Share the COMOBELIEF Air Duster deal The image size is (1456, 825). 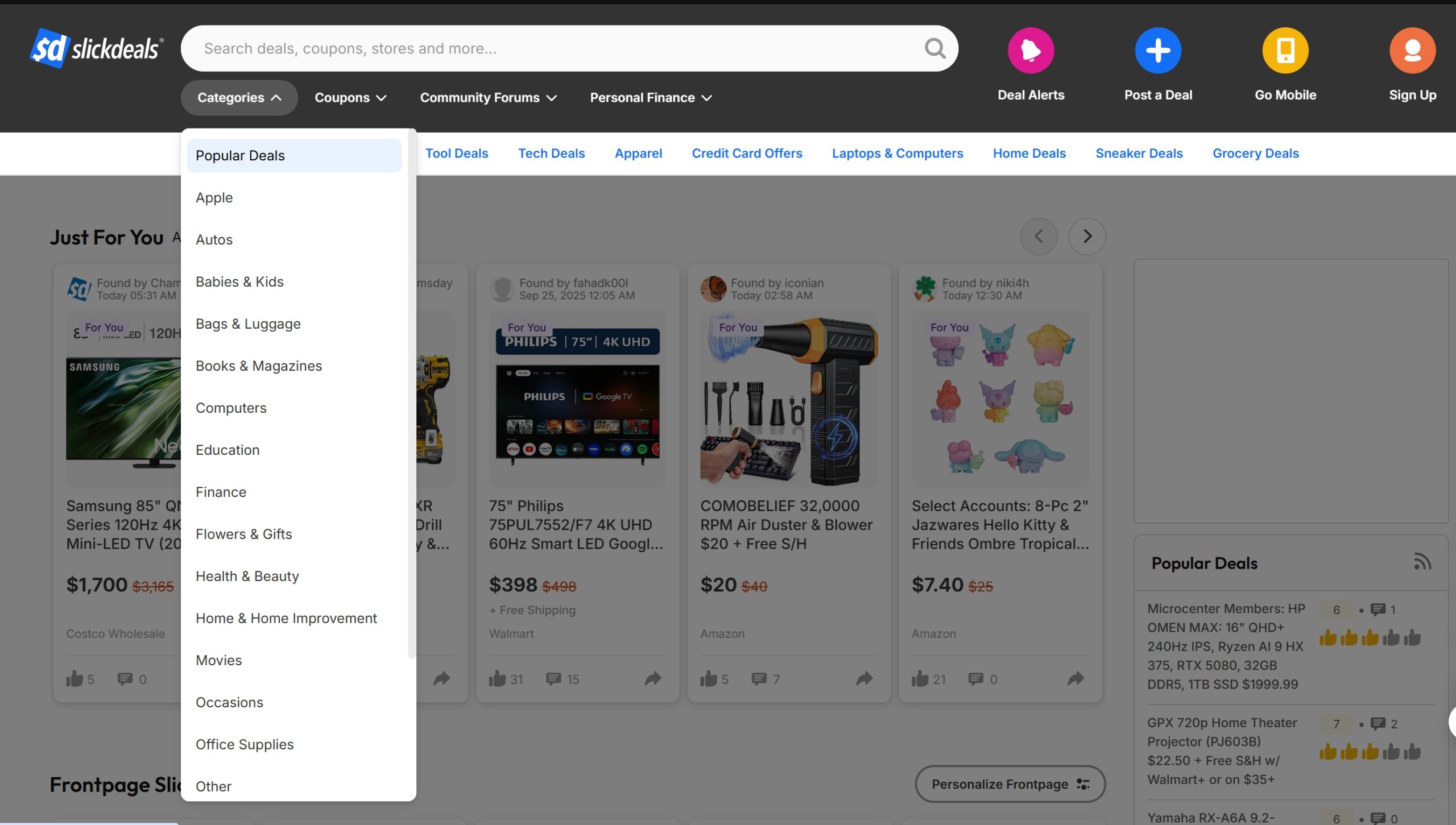[864, 678]
